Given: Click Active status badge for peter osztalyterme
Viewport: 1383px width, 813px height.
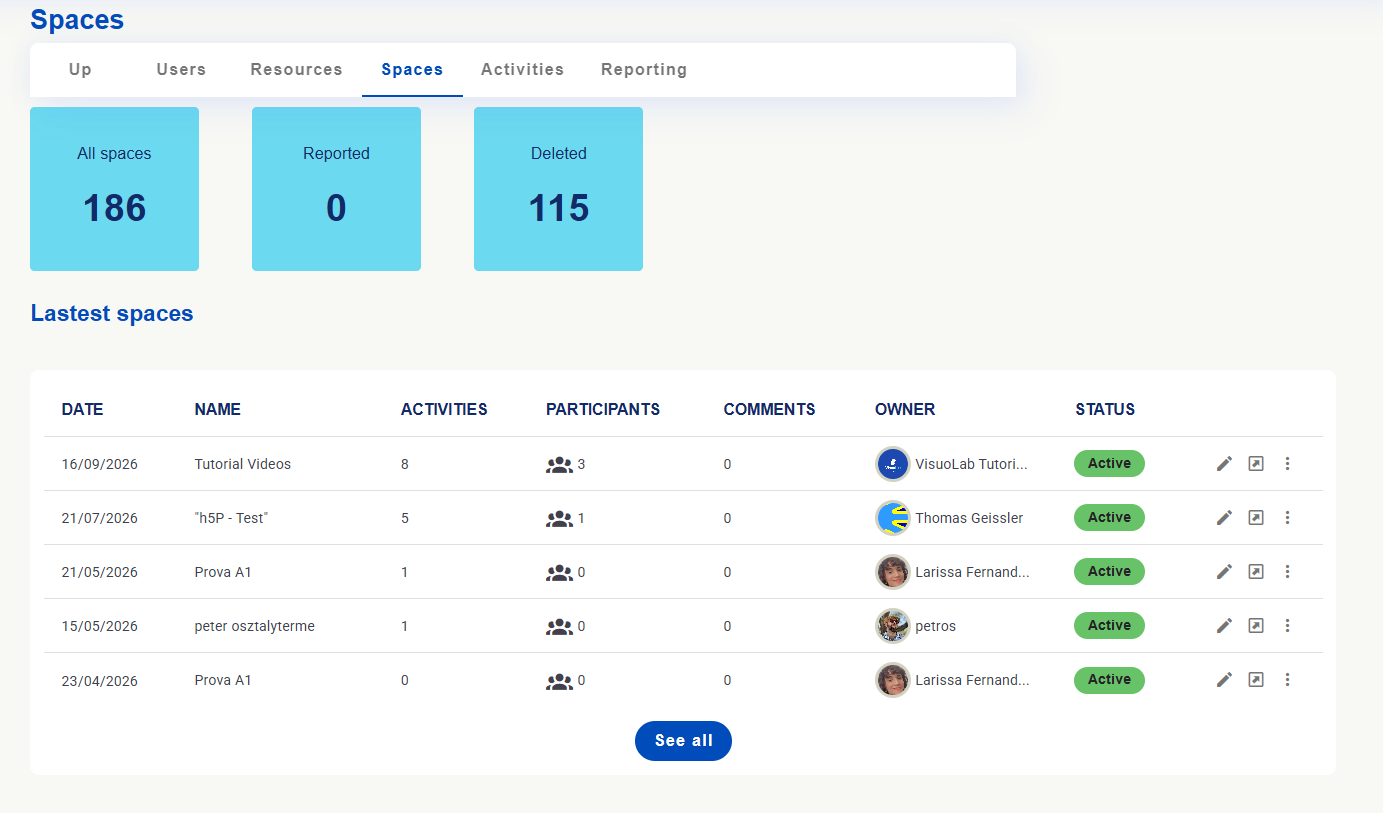Looking at the screenshot, I should 1109,626.
